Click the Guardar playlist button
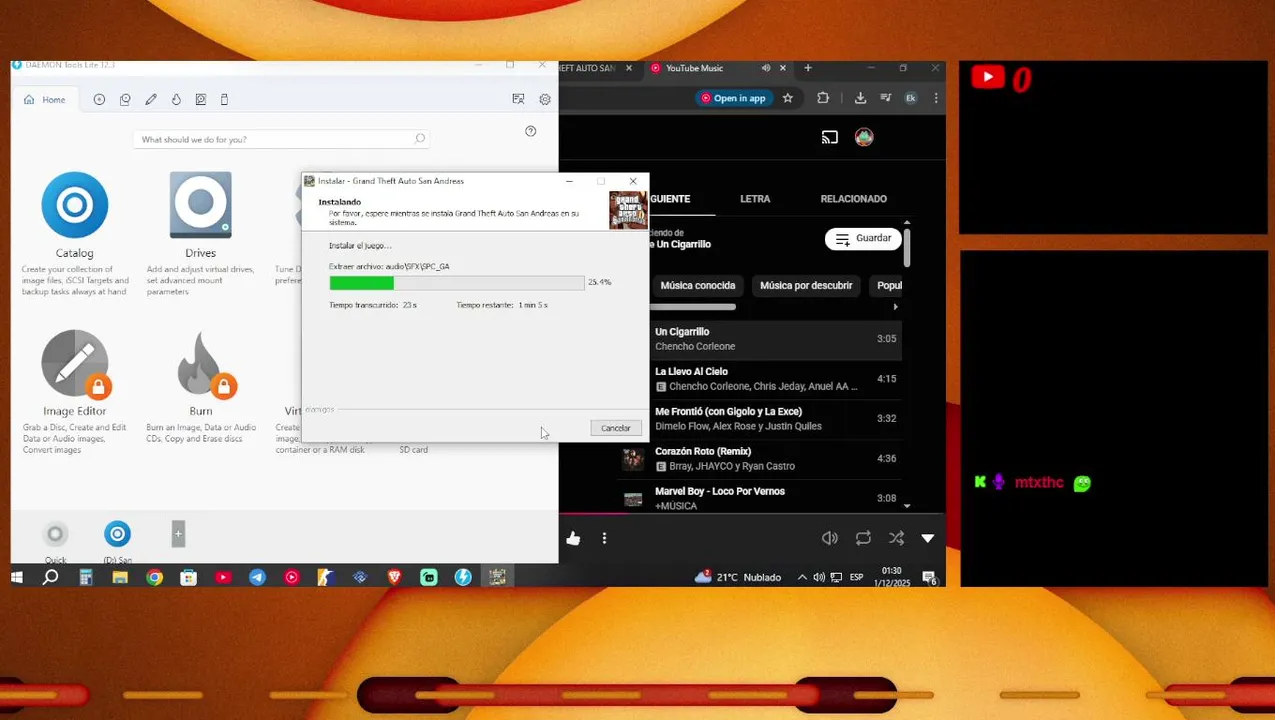Image resolution: width=1275 pixels, height=720 pixels. (x=863, y=239)
